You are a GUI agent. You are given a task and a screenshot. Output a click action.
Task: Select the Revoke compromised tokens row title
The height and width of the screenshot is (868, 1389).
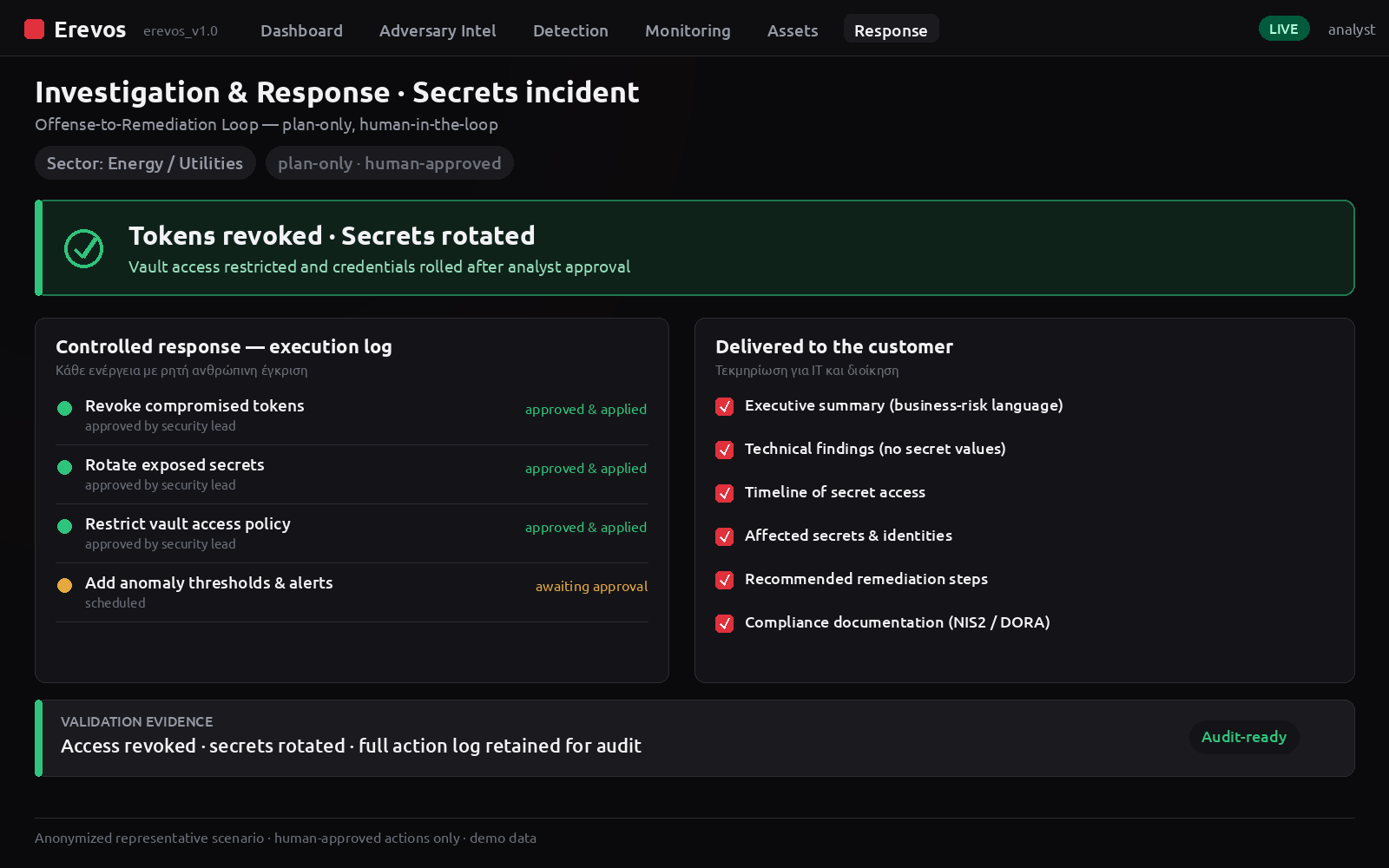(x=194, y=405)
